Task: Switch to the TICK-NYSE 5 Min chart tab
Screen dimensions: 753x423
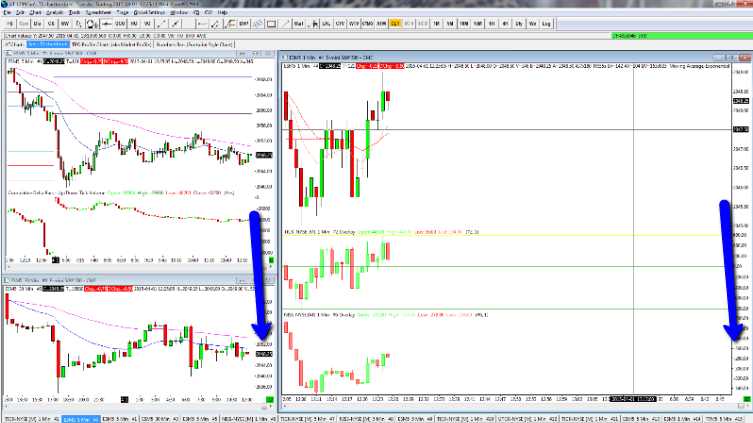Action: pyautogui.click(x=307, y=419)
